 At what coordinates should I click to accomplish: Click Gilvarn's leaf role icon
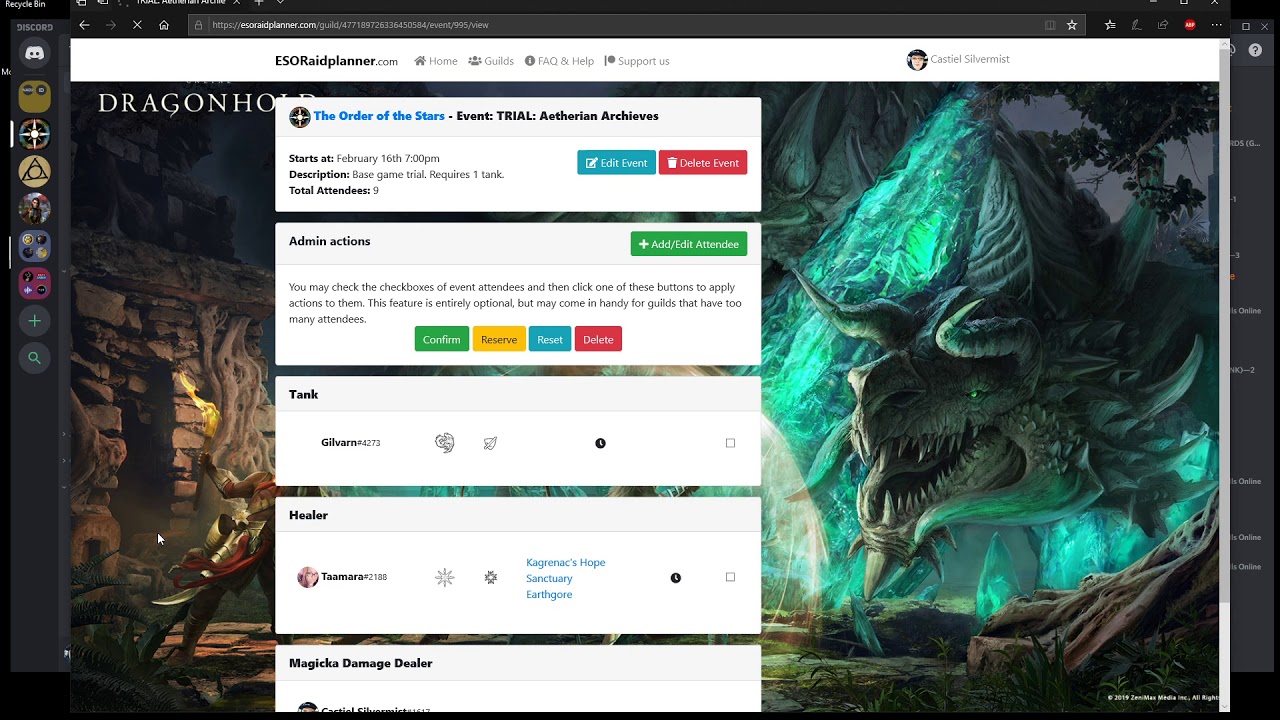tap(490, 443)
